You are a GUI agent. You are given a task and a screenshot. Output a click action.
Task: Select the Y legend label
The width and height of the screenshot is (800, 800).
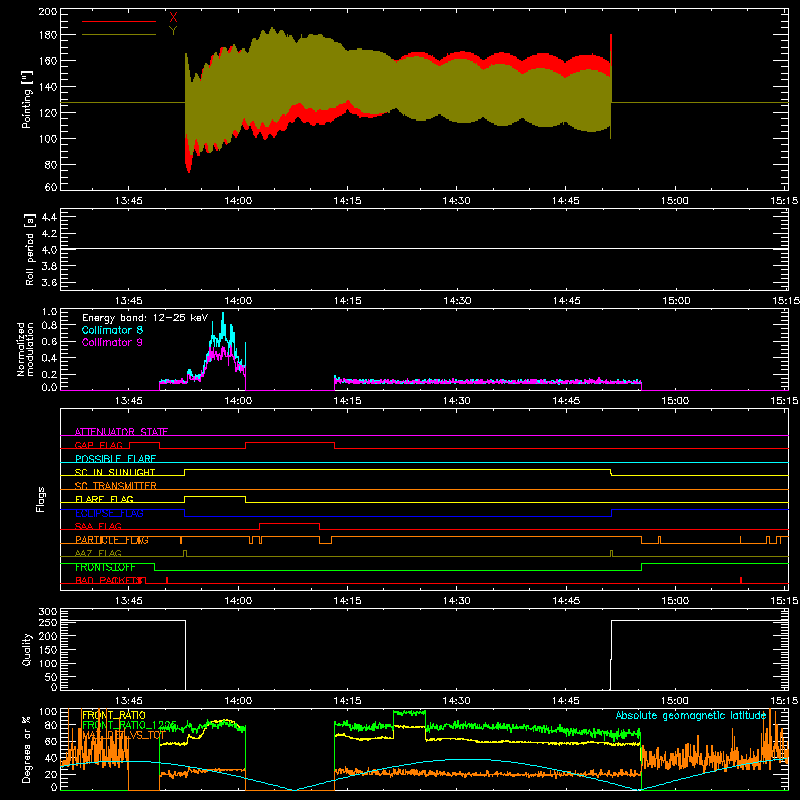173,31
